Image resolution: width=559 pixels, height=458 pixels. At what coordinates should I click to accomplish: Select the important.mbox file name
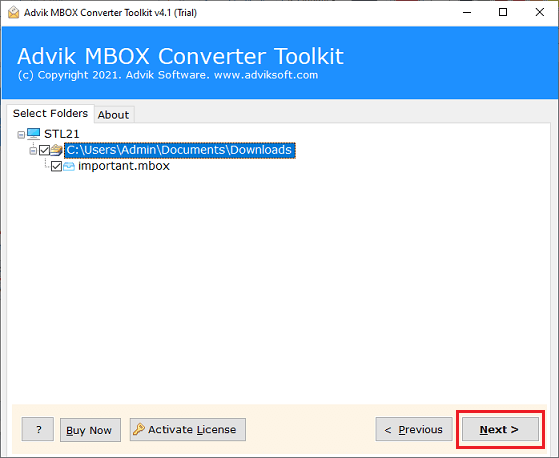pos(124,166)
